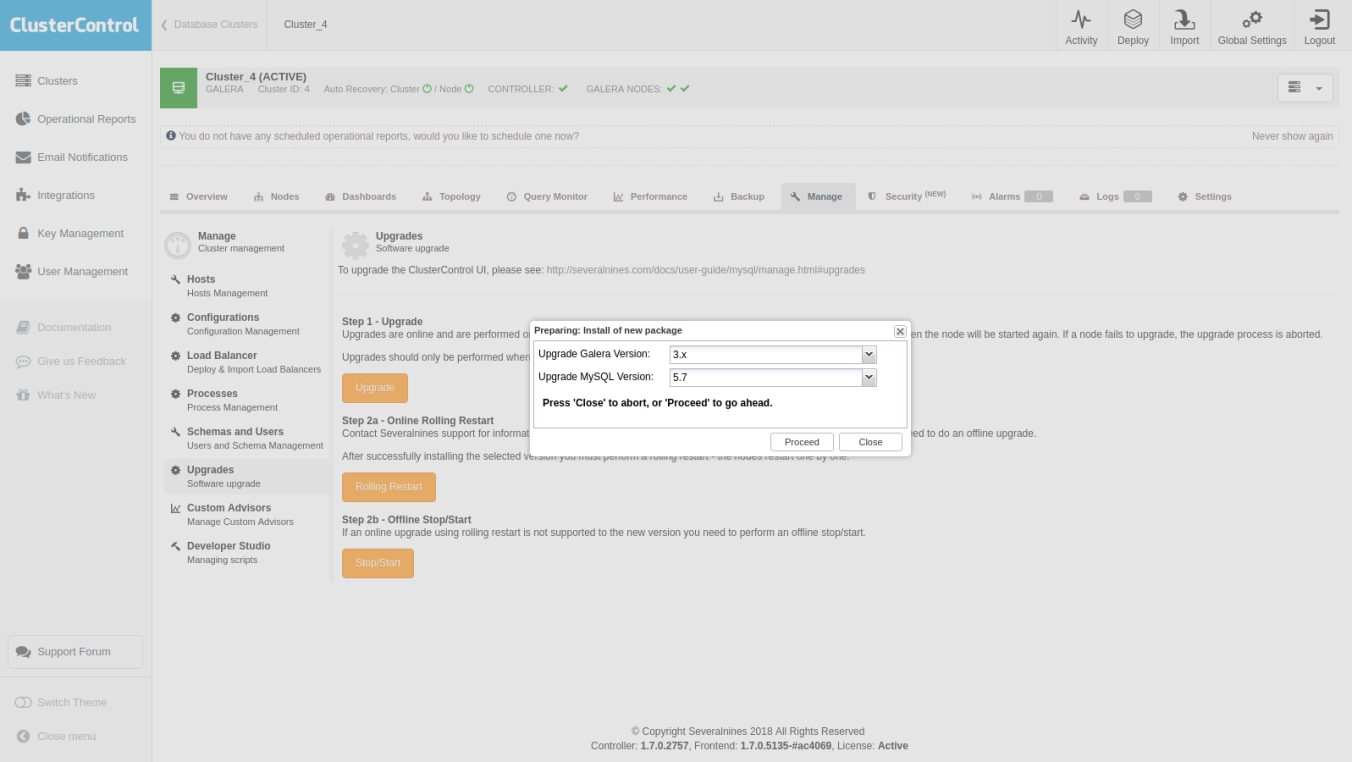Open the Upgrade MySQL Version dropdown

coord(868,377)
